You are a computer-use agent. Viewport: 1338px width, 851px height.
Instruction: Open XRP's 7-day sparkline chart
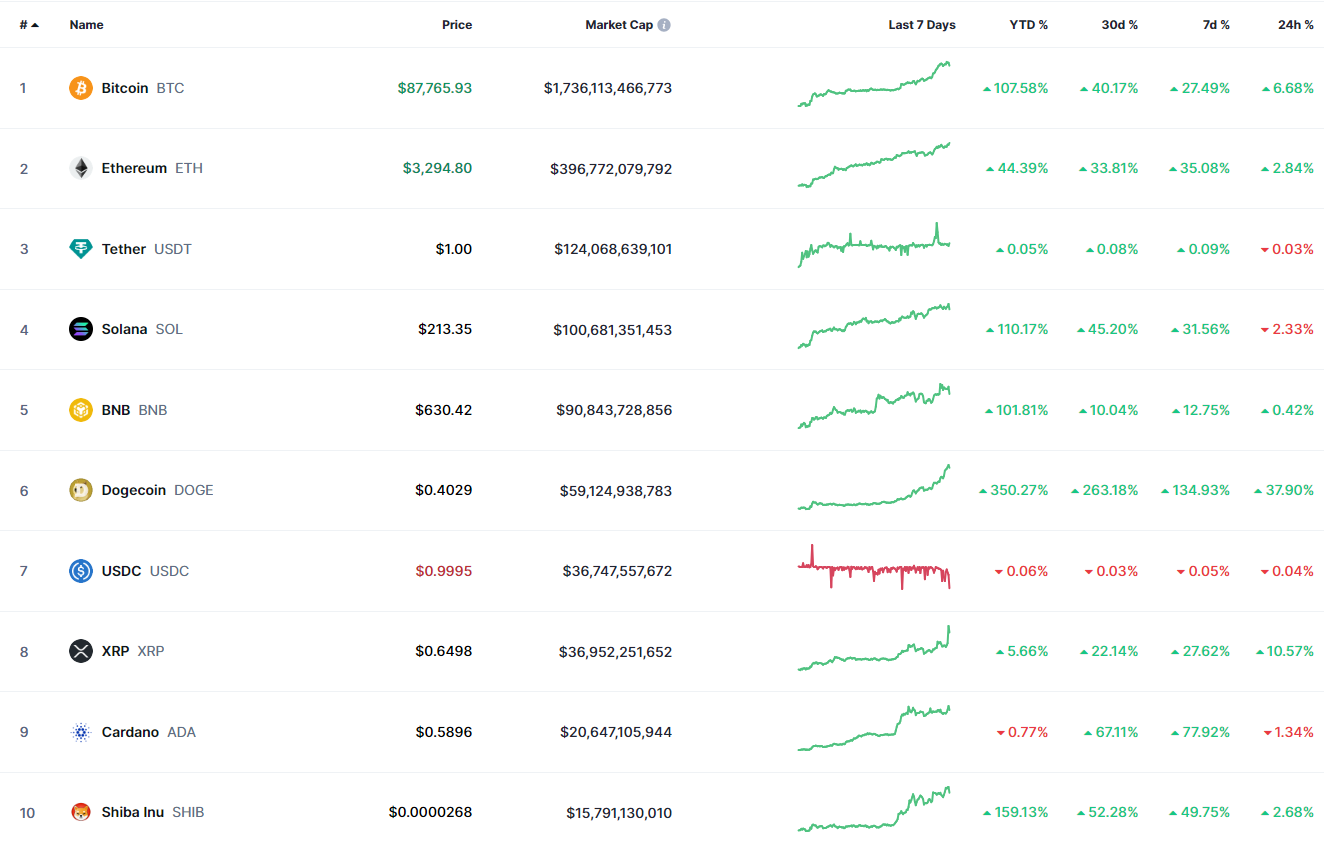[874, 648]
